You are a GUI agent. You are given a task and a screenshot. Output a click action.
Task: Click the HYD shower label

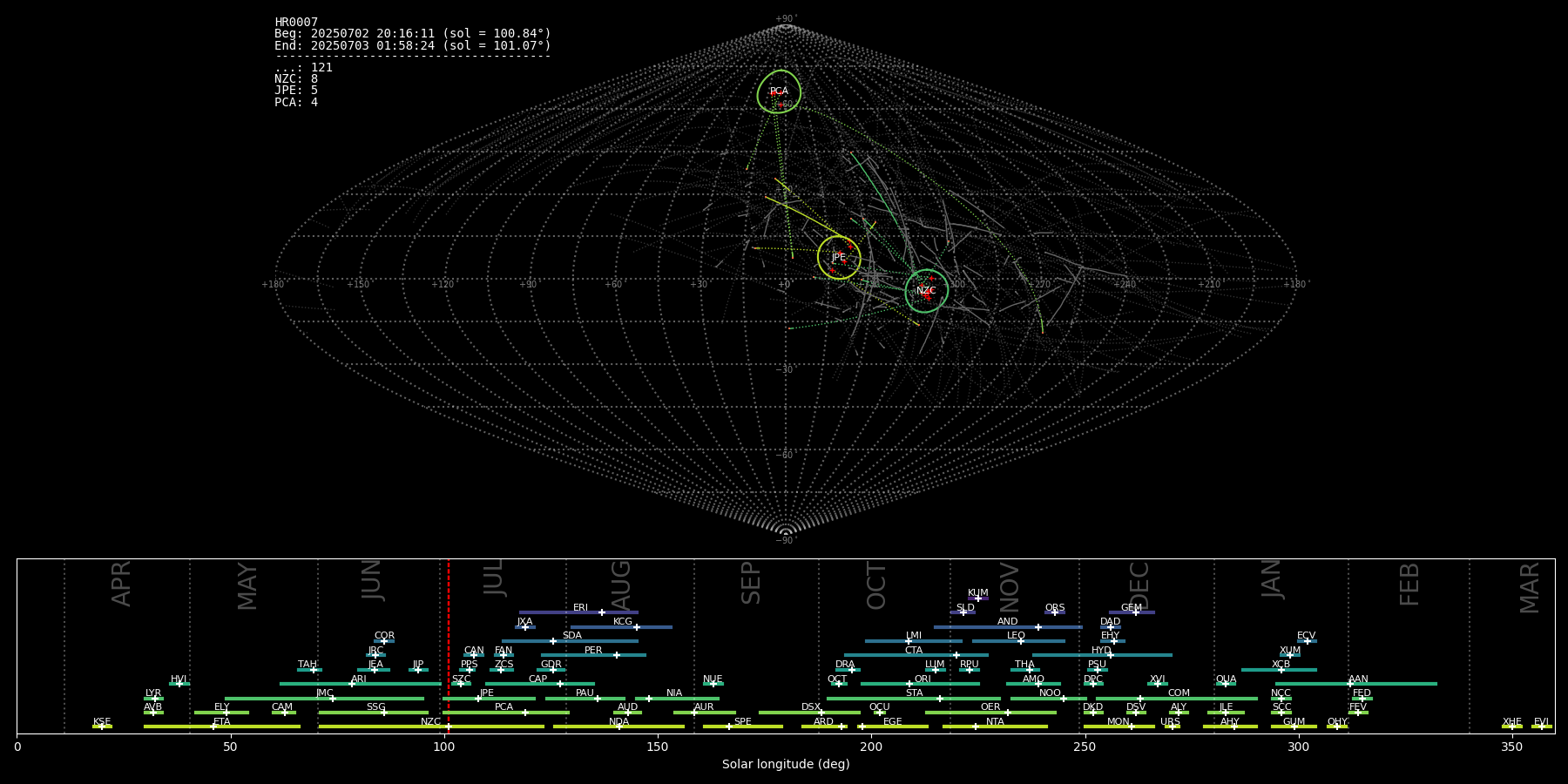click(x=1101, y=651)
